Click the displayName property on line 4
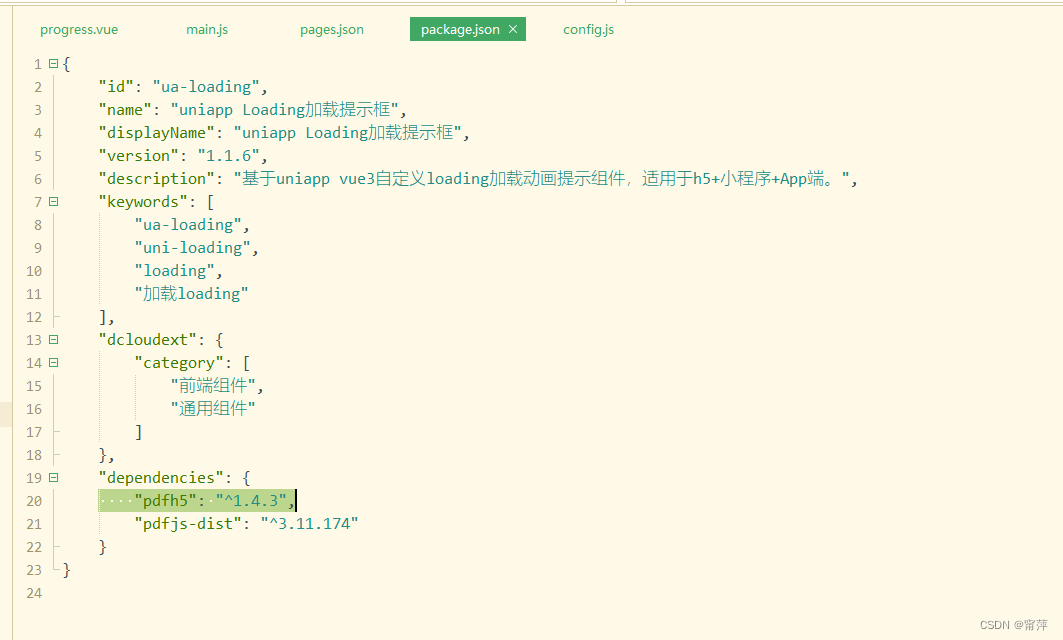The width and height of the screenshot is (1063, 640). 156,132
